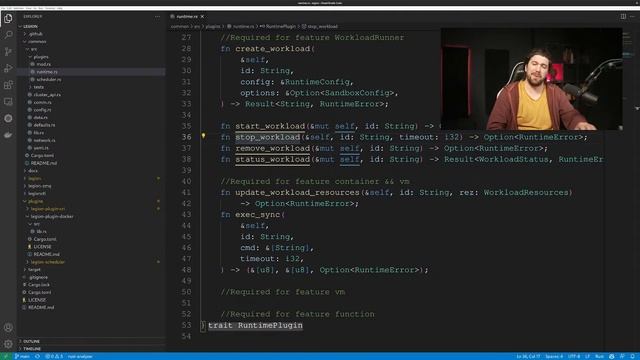Viewport: 640px width, 360px height.
Task: Click the feedback icon in status bar
Action: pyautogui.click(x=622, y=356)
